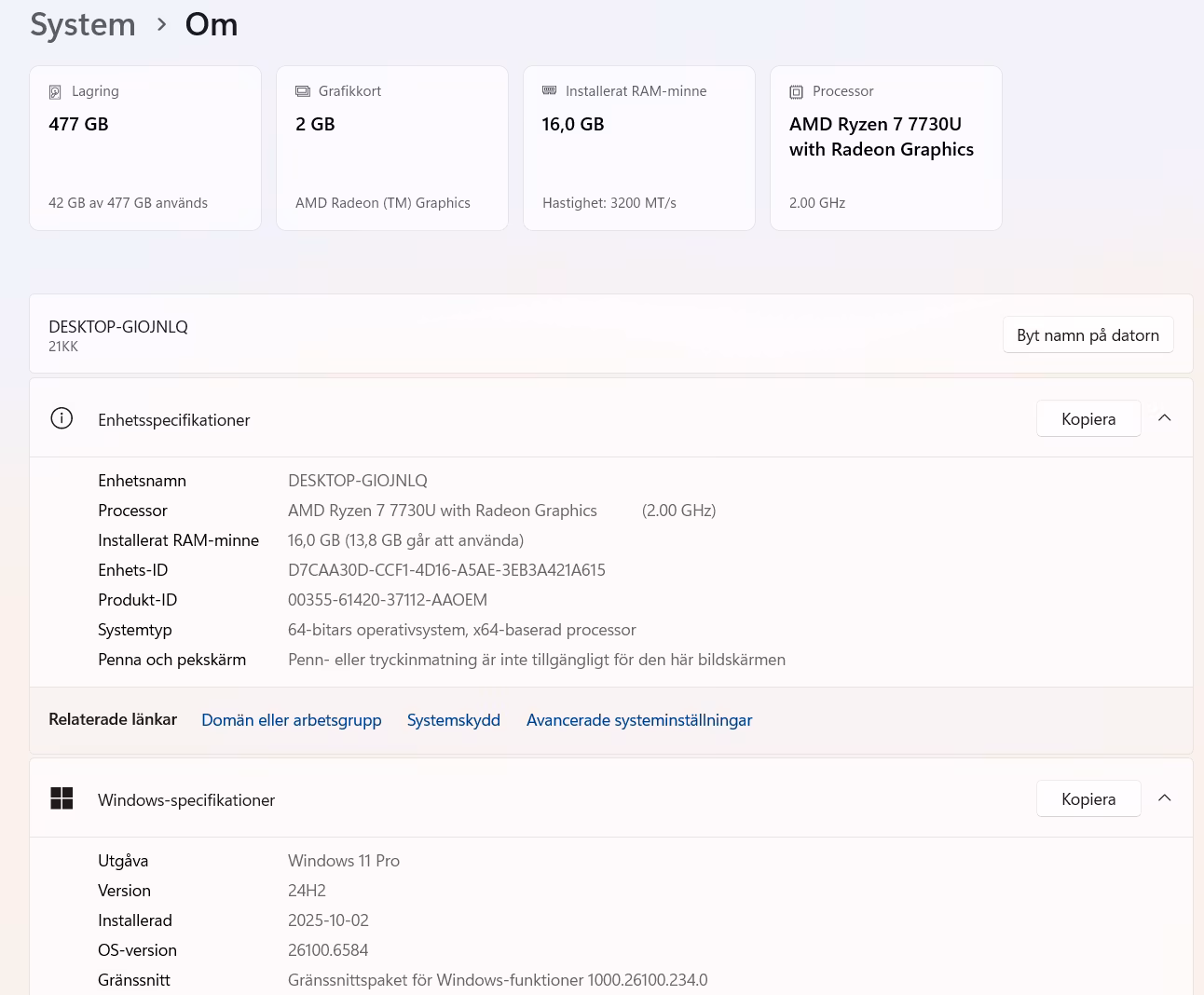Click the processor chip icon in Processor card
Screen dimensions: 1204x995
coord(796,92)
